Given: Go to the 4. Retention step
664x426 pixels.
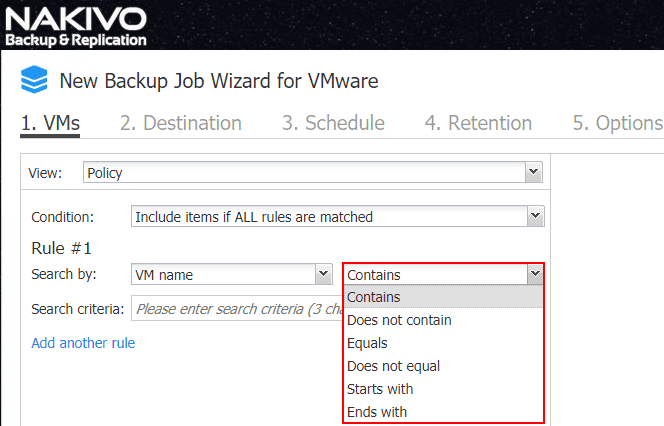Looking at the screenshot, I should tap(478, 123).
